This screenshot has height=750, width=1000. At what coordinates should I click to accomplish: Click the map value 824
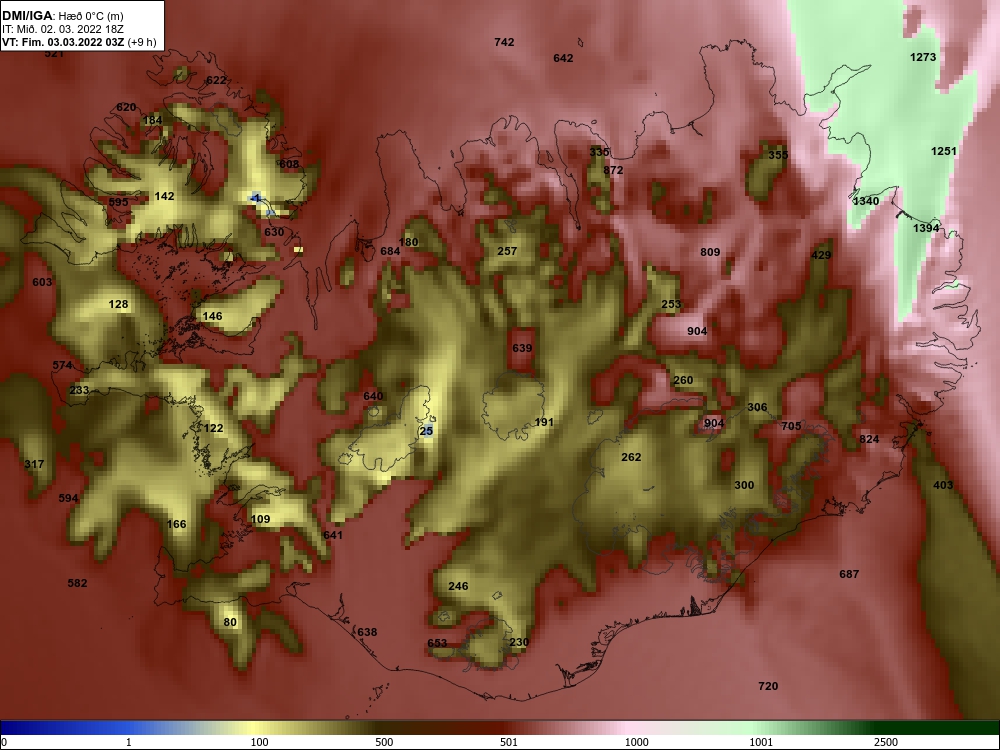(869, 439)
